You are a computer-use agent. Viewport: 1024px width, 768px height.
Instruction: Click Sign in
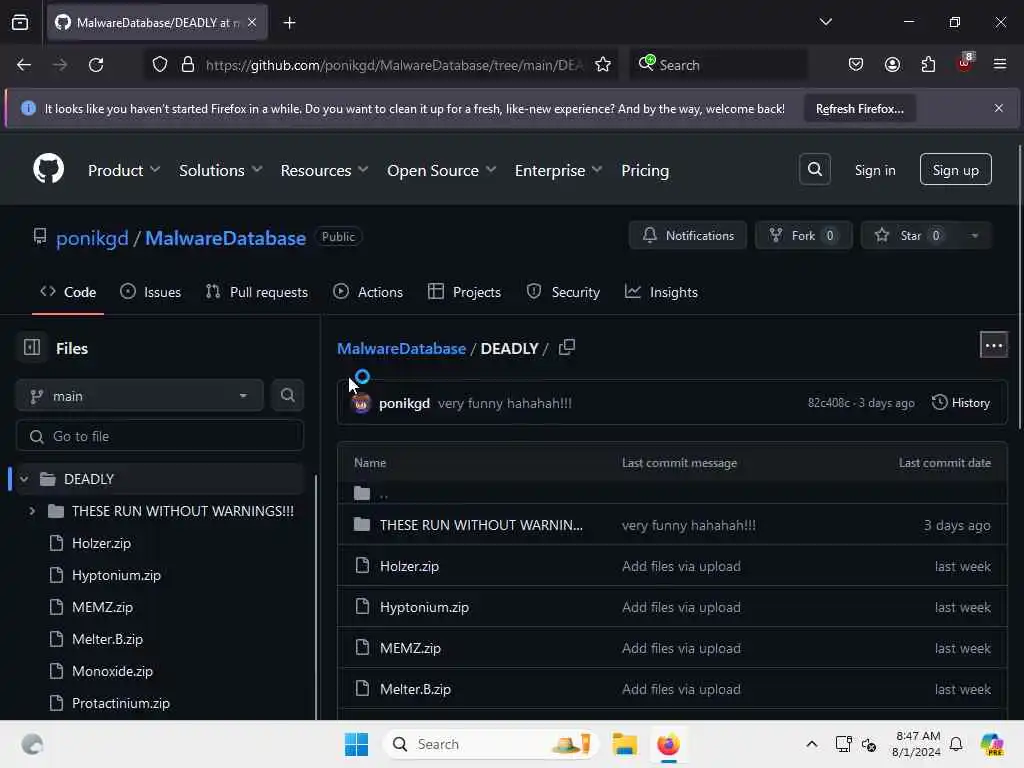[875, 170]
